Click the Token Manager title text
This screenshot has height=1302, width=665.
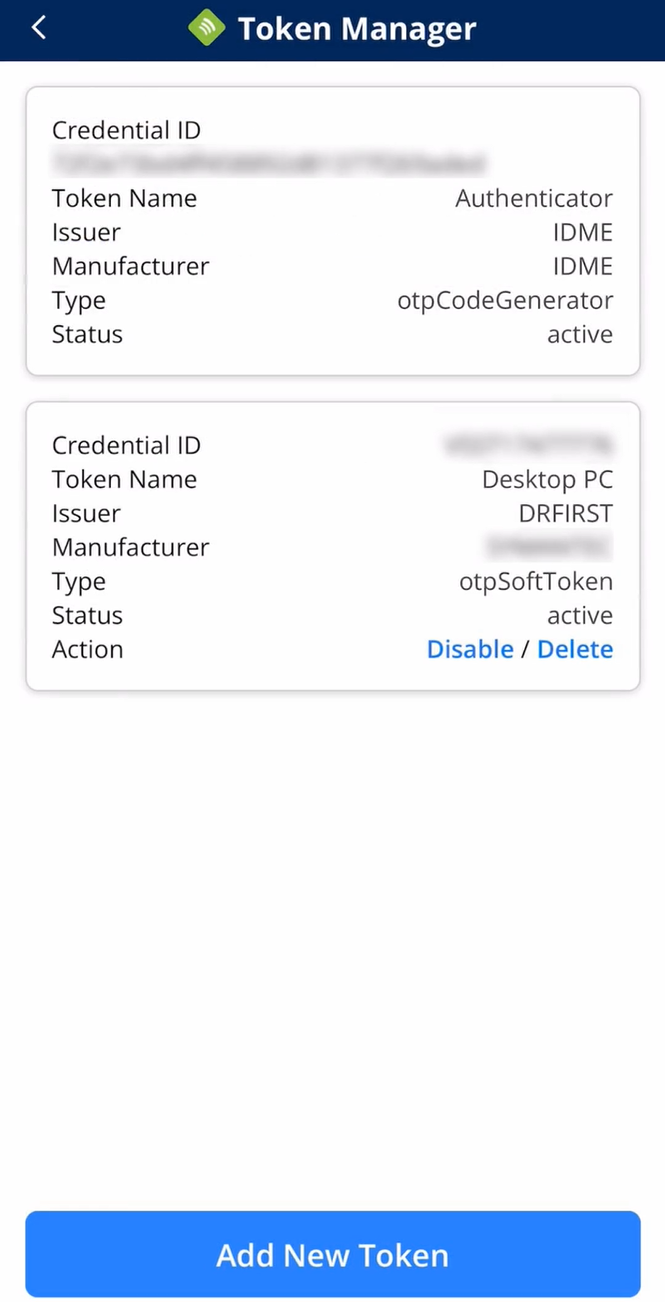356,28
